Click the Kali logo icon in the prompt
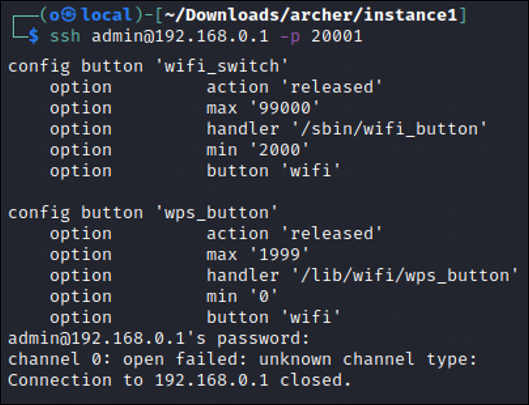Image resolution: width=529 pixels, height=405 pixels. pos(69,15)
